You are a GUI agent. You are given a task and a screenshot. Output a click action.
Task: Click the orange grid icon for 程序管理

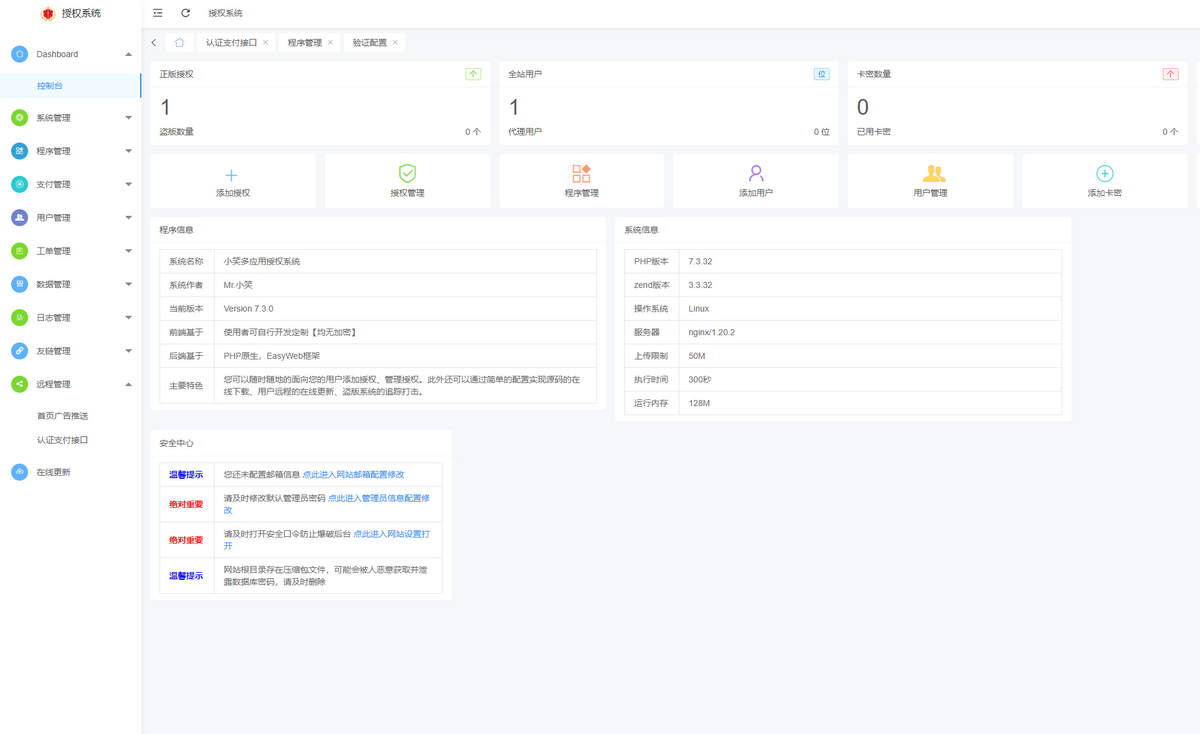[x=581, y=173]
